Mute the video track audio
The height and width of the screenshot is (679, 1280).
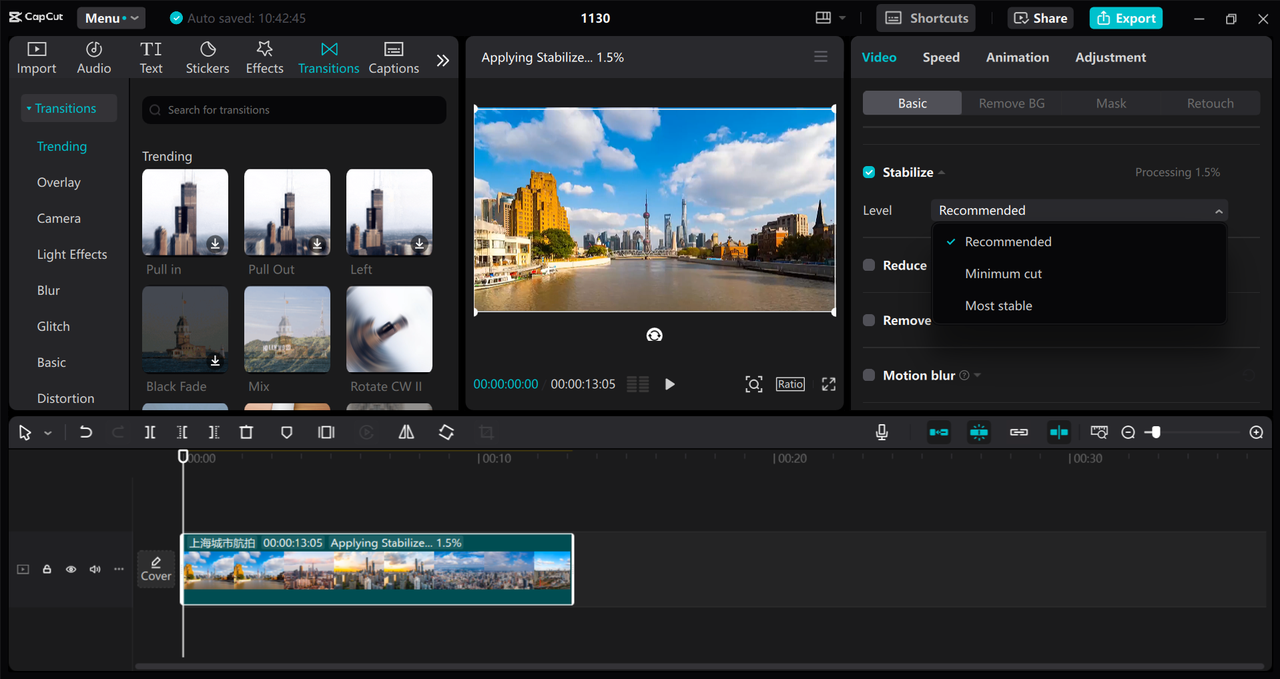tap(95, 569)
